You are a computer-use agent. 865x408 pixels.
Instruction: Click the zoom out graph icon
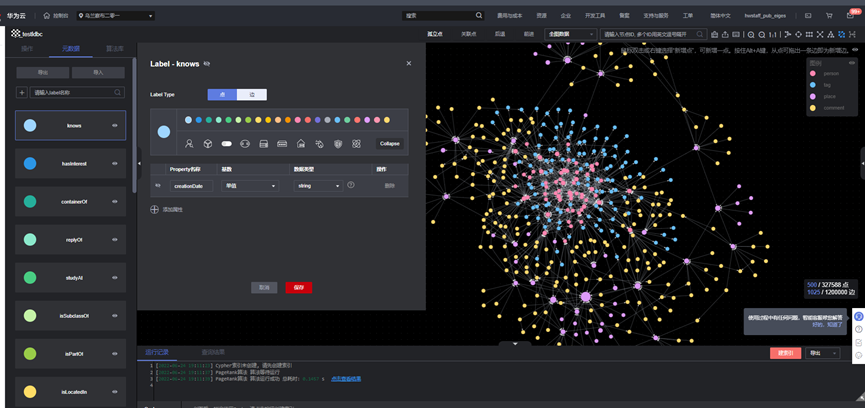tap(762, 34)
